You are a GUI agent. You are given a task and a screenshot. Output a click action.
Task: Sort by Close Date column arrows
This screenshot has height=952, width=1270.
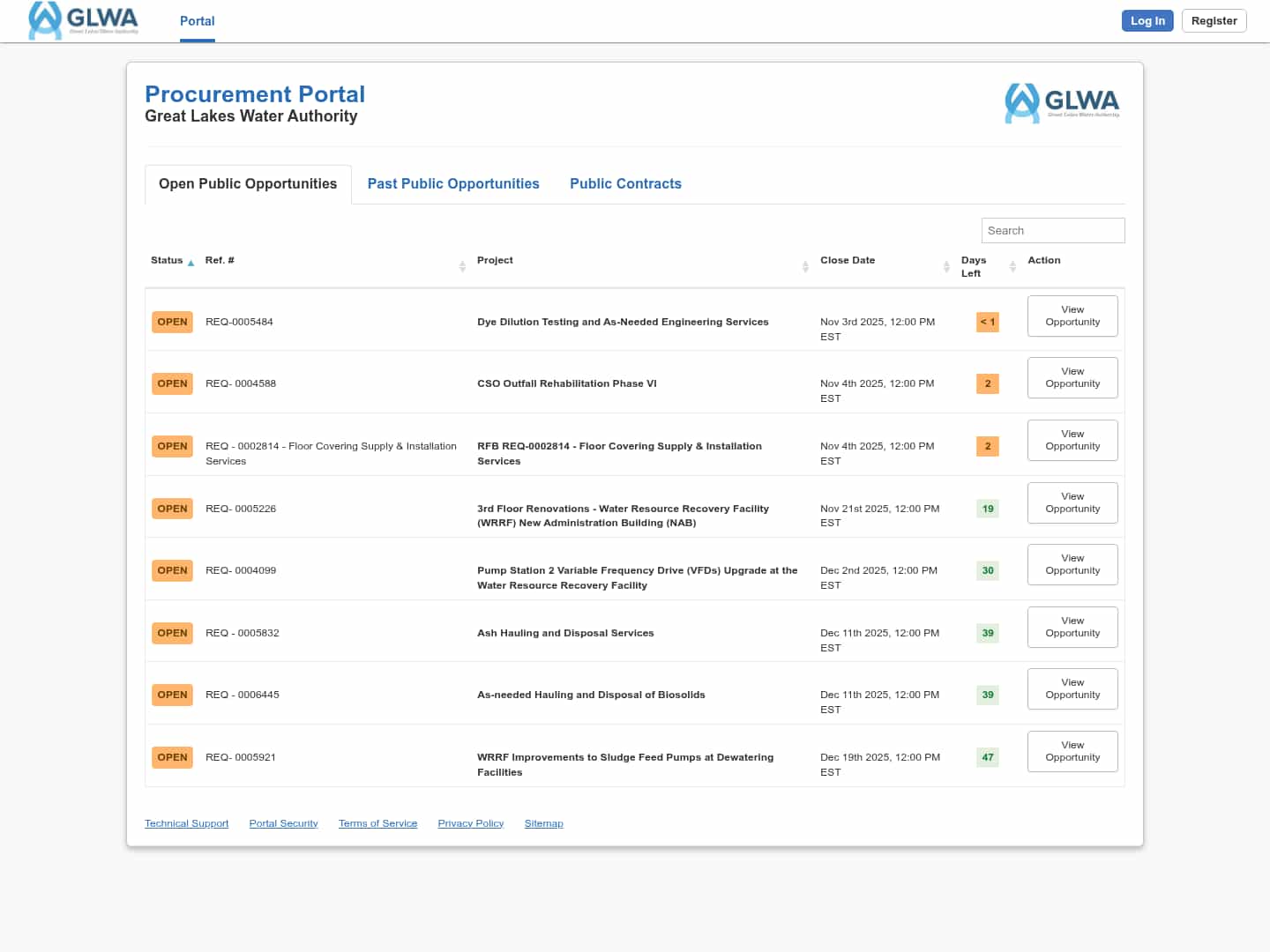point(945,266)
